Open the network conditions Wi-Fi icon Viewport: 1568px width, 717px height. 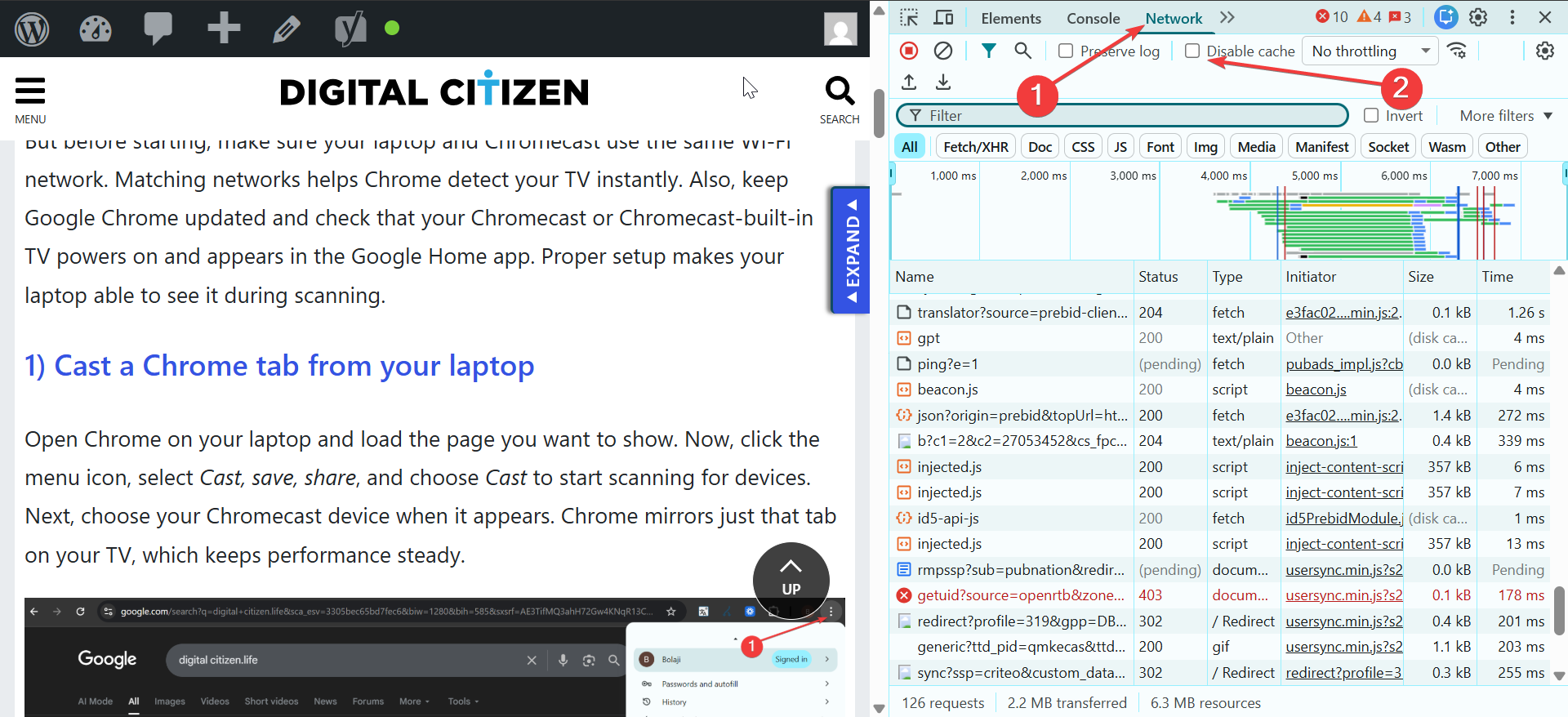1457,51
